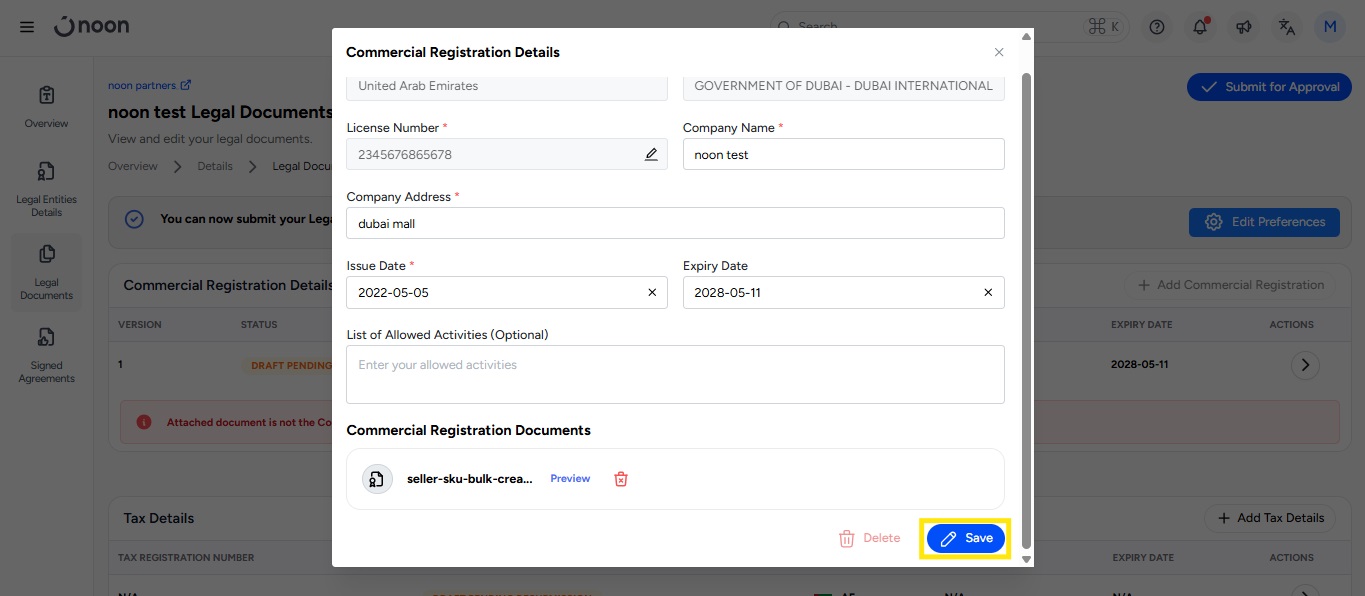
Task: Delete the attached document with red trash icon
Action: tap(620, 479)
